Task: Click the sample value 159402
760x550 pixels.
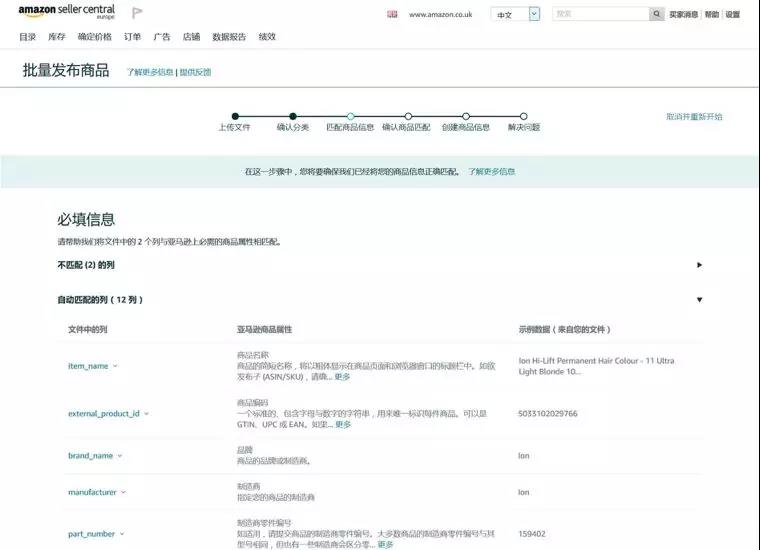Action: tap(532, 534)
